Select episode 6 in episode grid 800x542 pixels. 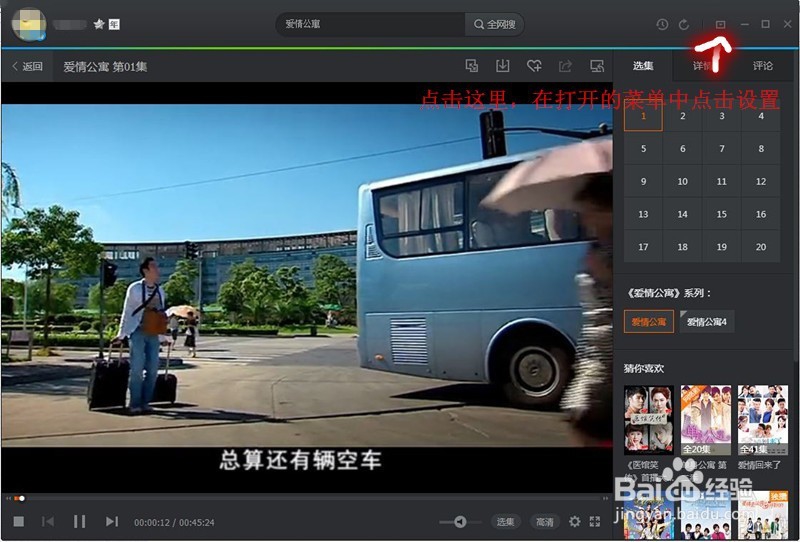pos(683,149)
